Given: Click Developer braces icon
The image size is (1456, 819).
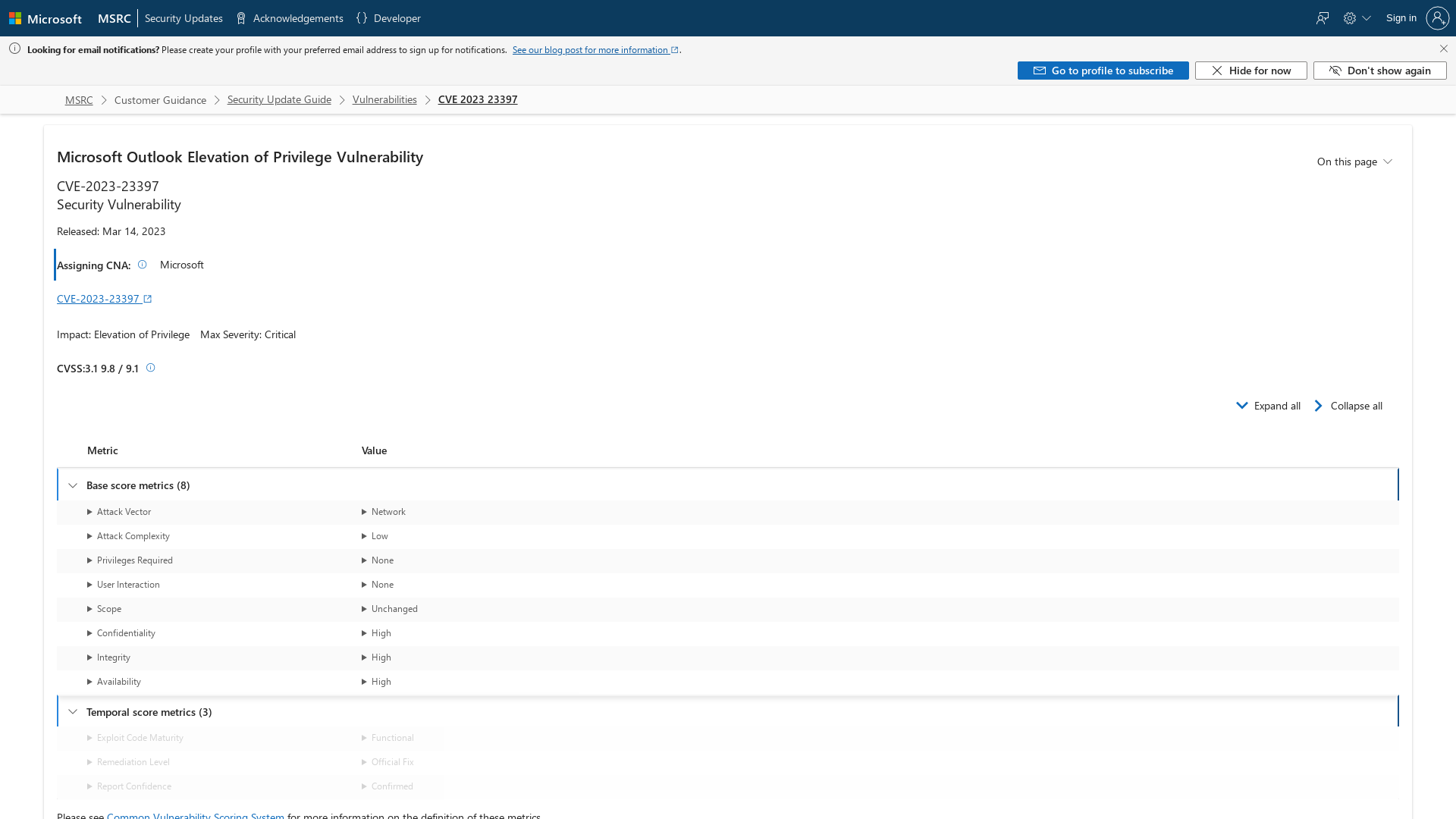Looking at the screenshot, I should pyautogui.click(x=362, y=18).
